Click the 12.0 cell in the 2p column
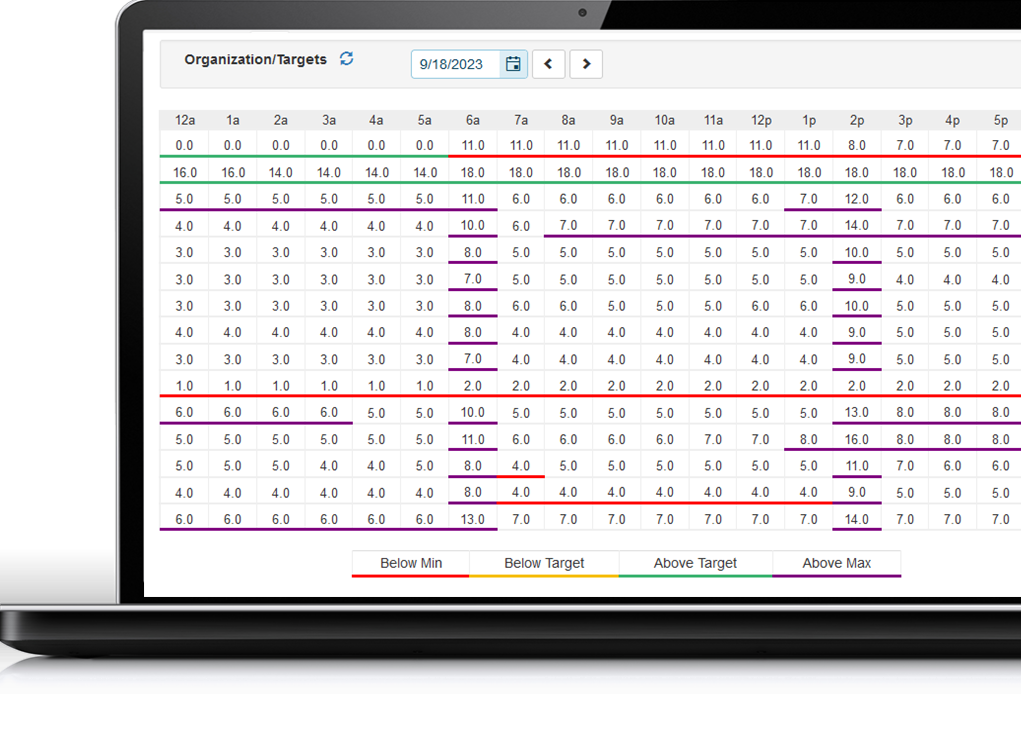Viewport: 1021px width, 748px height. point(857,199)
